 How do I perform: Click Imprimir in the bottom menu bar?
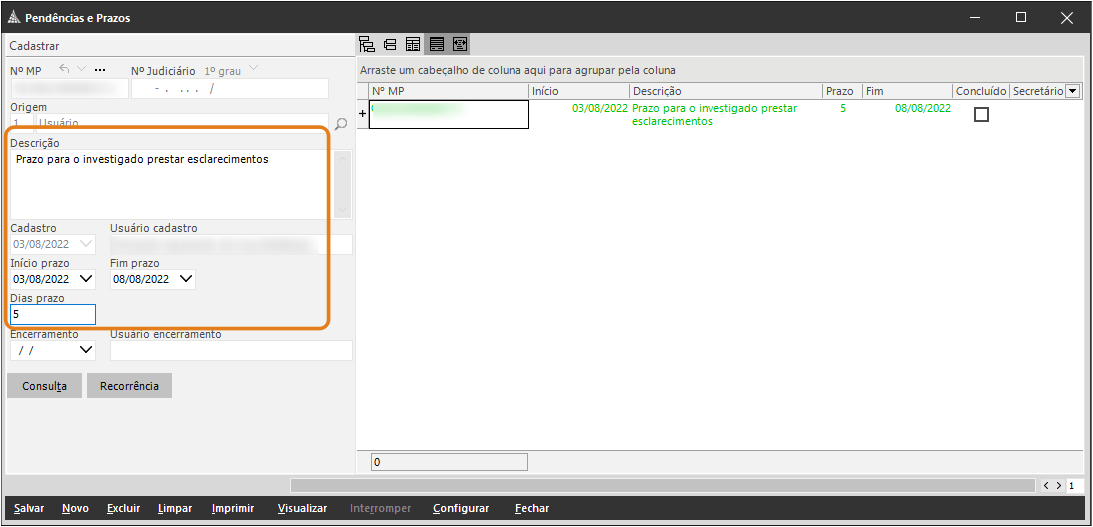tap(233, 509)
